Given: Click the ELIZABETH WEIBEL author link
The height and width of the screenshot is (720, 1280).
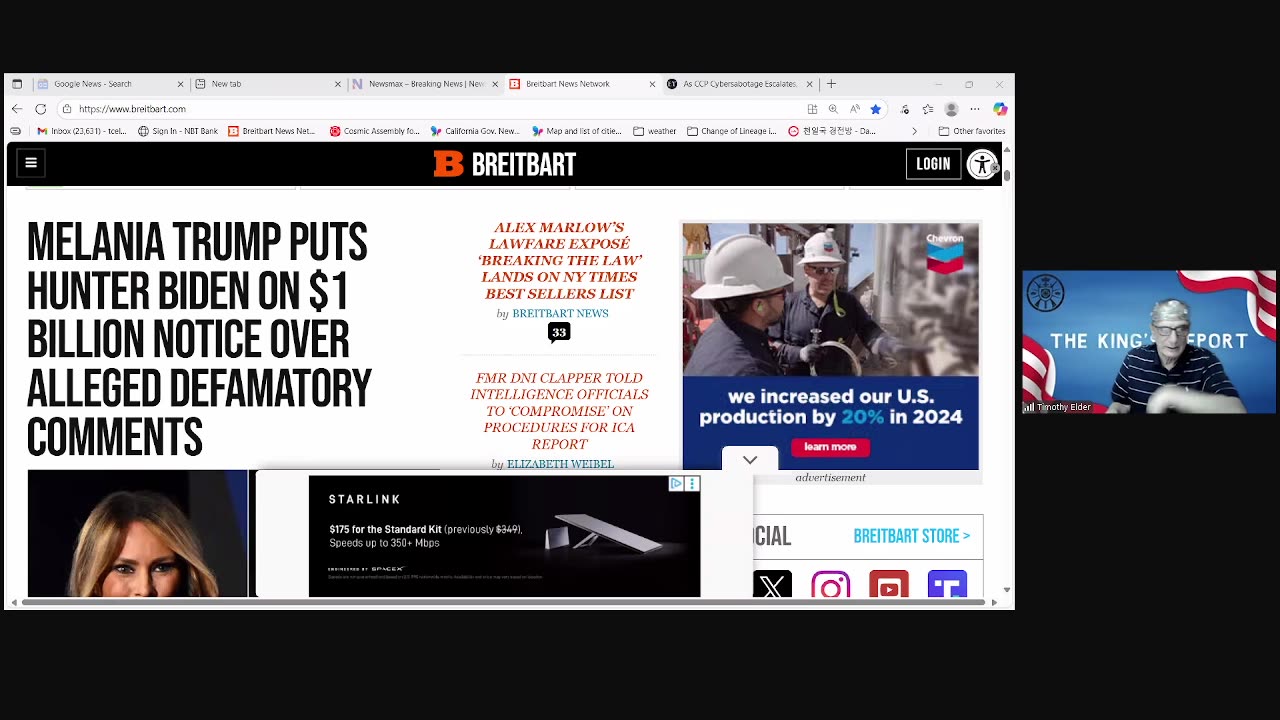Looking at the screenshot, I should (560, 464).
